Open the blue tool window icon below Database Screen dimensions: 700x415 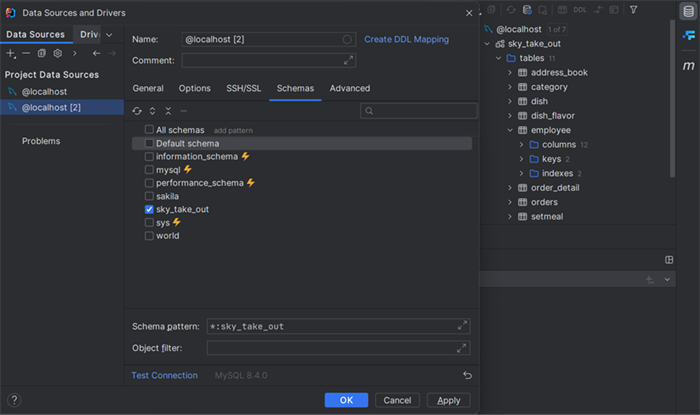pos(689,35)
